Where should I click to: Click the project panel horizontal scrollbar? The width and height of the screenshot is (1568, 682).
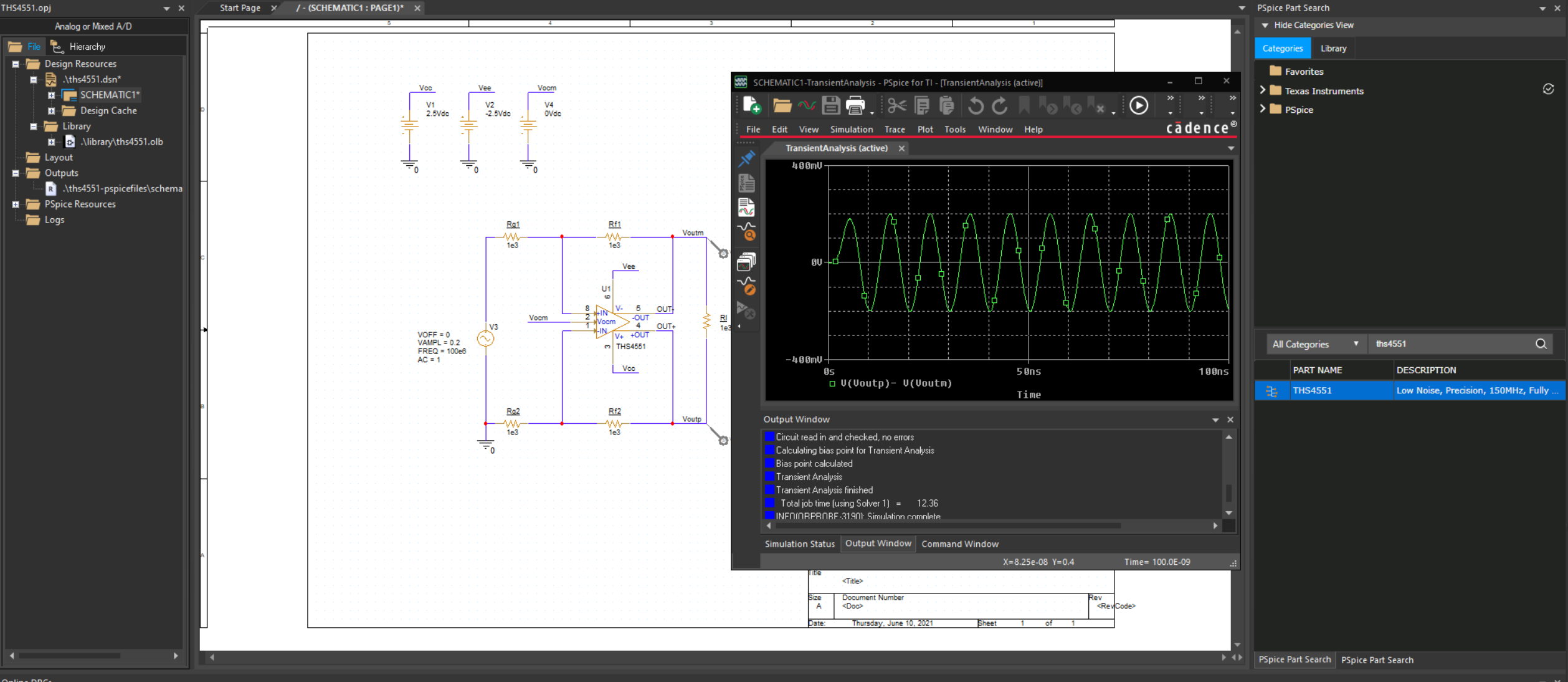(x=69, y=656)
